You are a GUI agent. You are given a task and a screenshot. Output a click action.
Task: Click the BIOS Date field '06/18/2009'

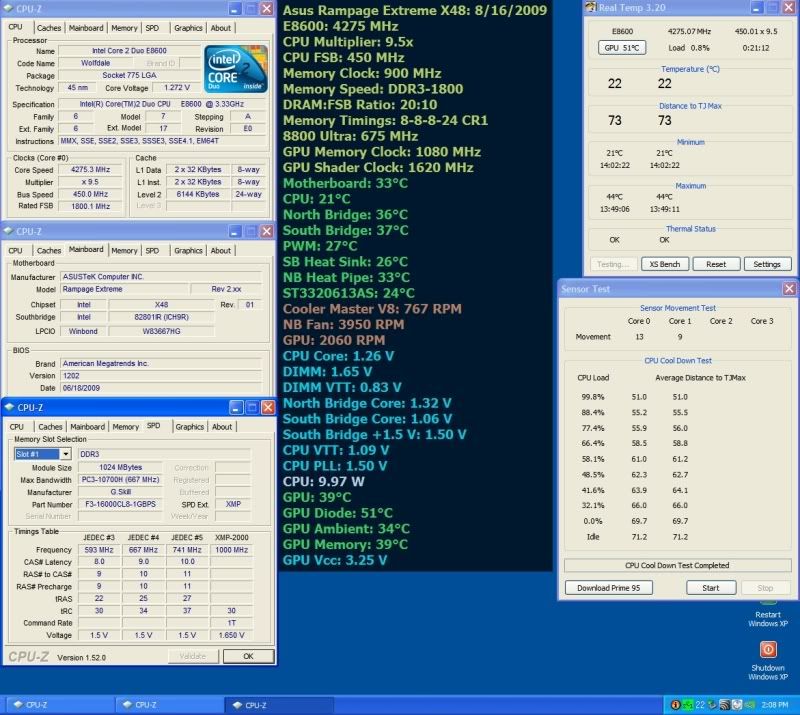click(x=161, y=388)
